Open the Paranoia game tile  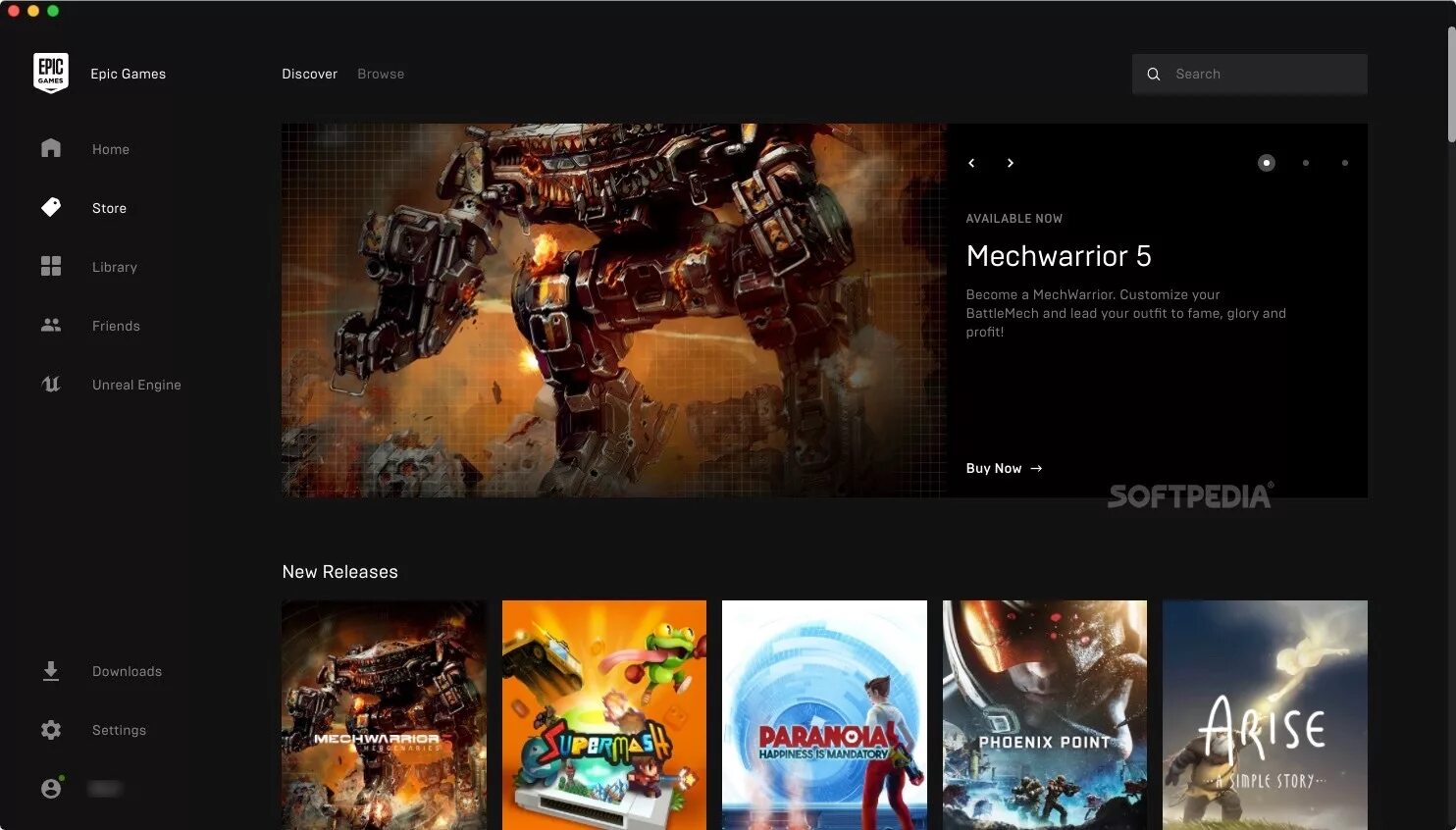click(824, 715)
